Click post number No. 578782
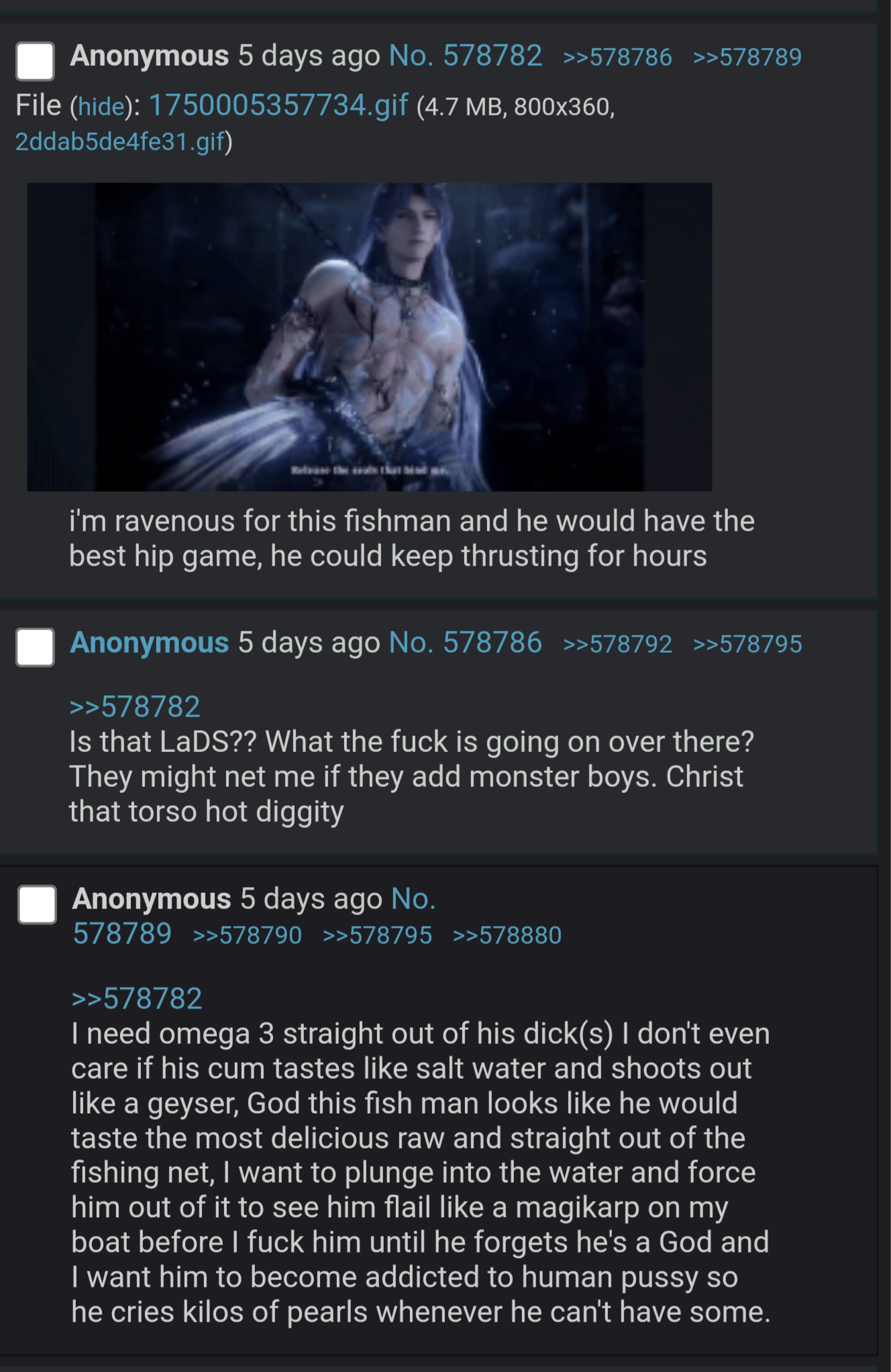 click(465, 56)
